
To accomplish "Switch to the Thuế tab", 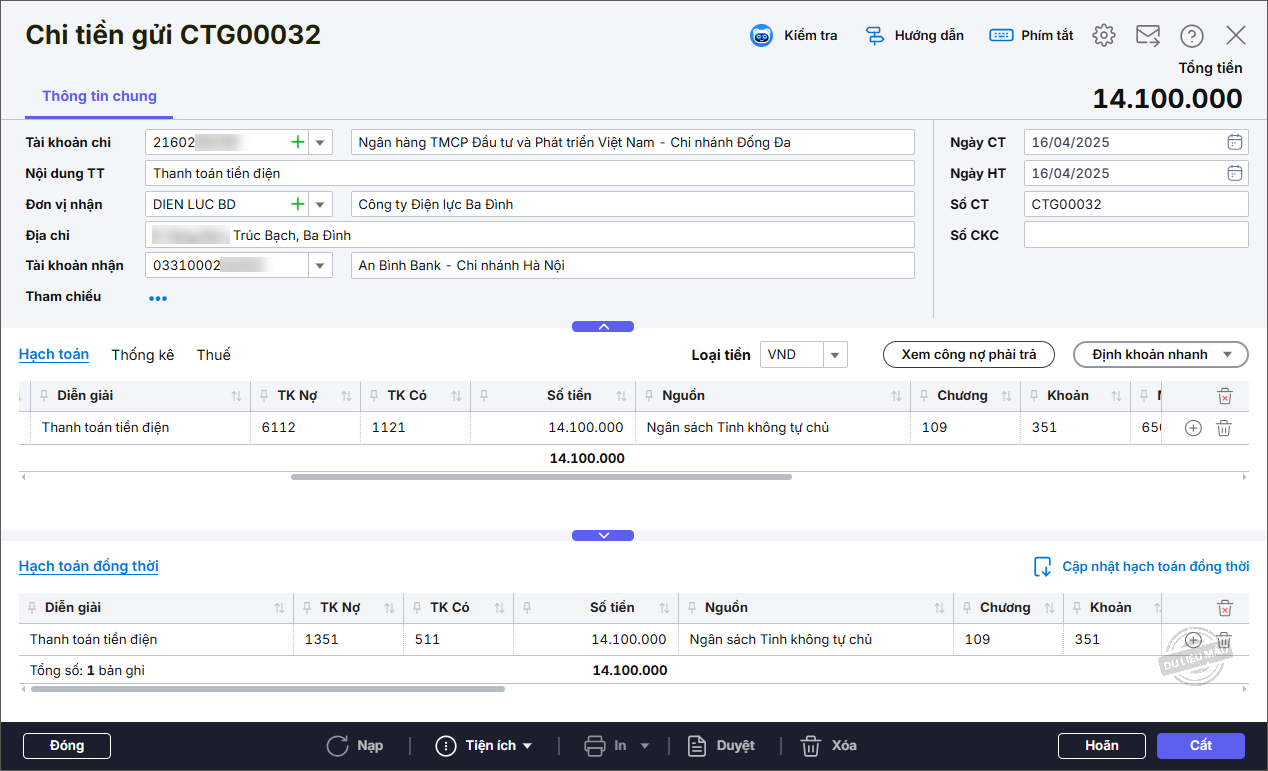I will point(213,355).
